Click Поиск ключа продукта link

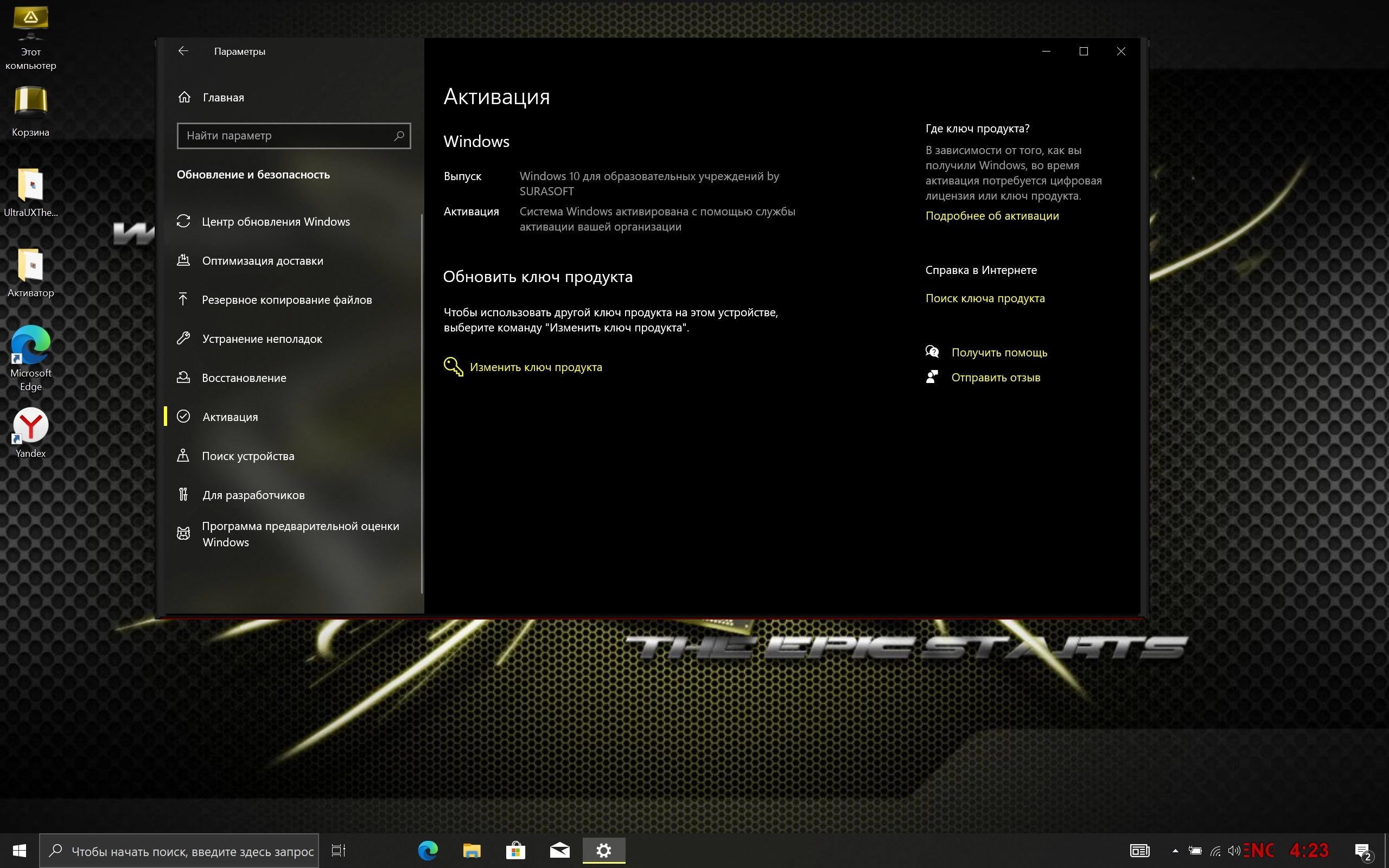click(985, 298)
